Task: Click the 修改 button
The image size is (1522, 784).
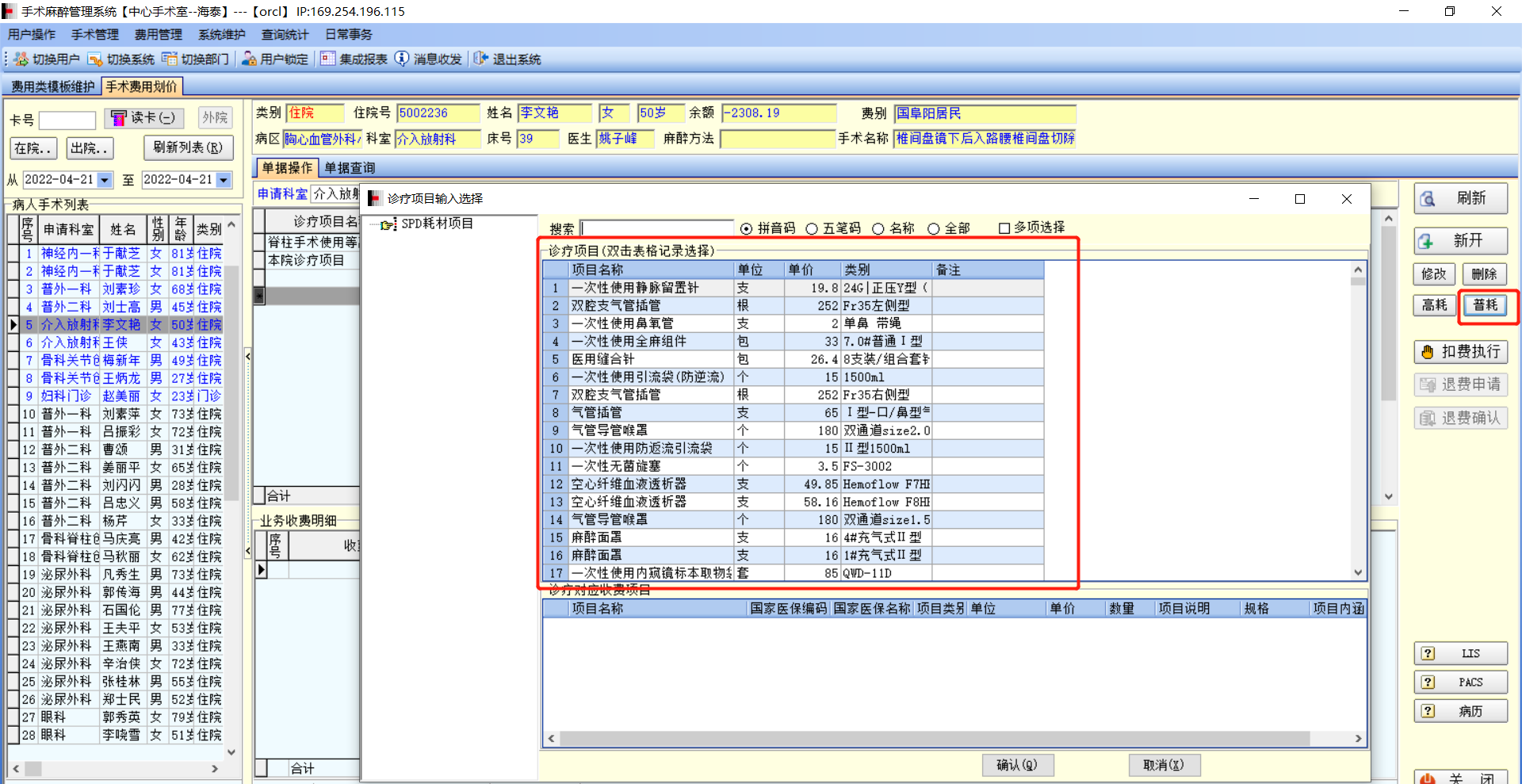Action: [1435, 274]
